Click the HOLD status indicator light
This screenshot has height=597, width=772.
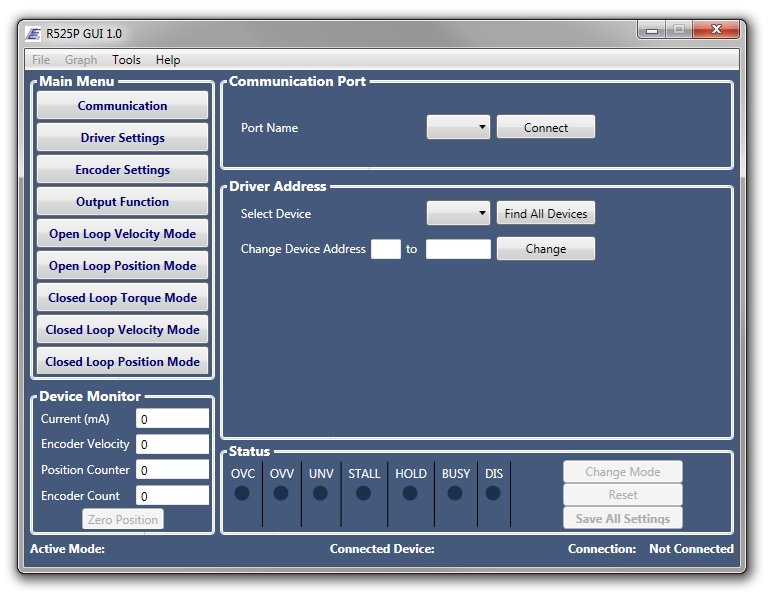410,493
